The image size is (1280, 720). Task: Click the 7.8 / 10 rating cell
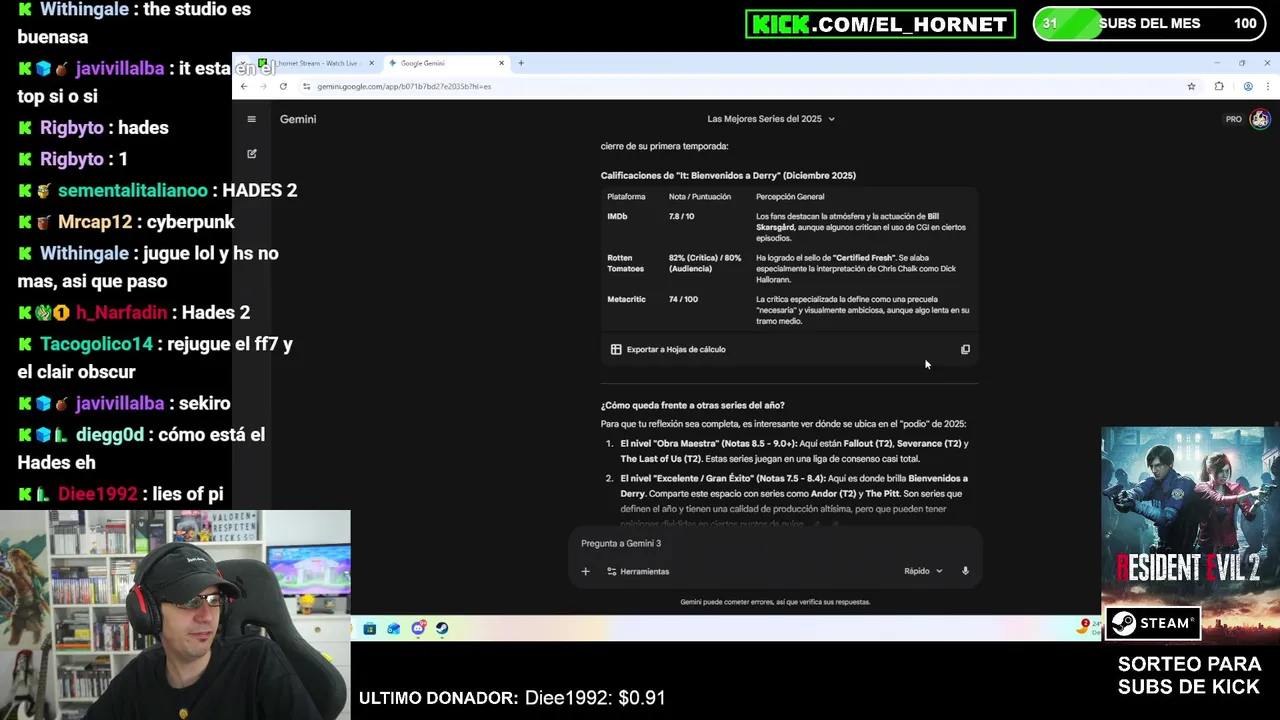pos(681,216)
